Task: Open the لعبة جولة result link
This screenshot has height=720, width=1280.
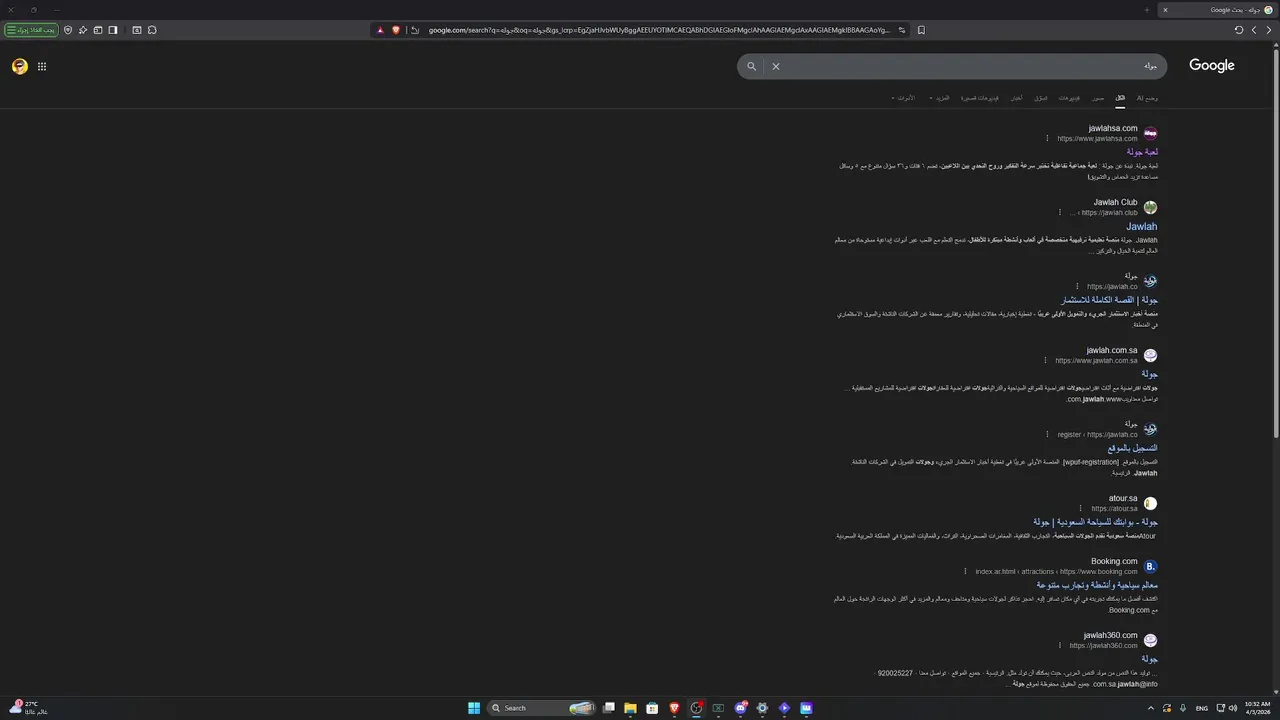Action: pos(1142,152)
